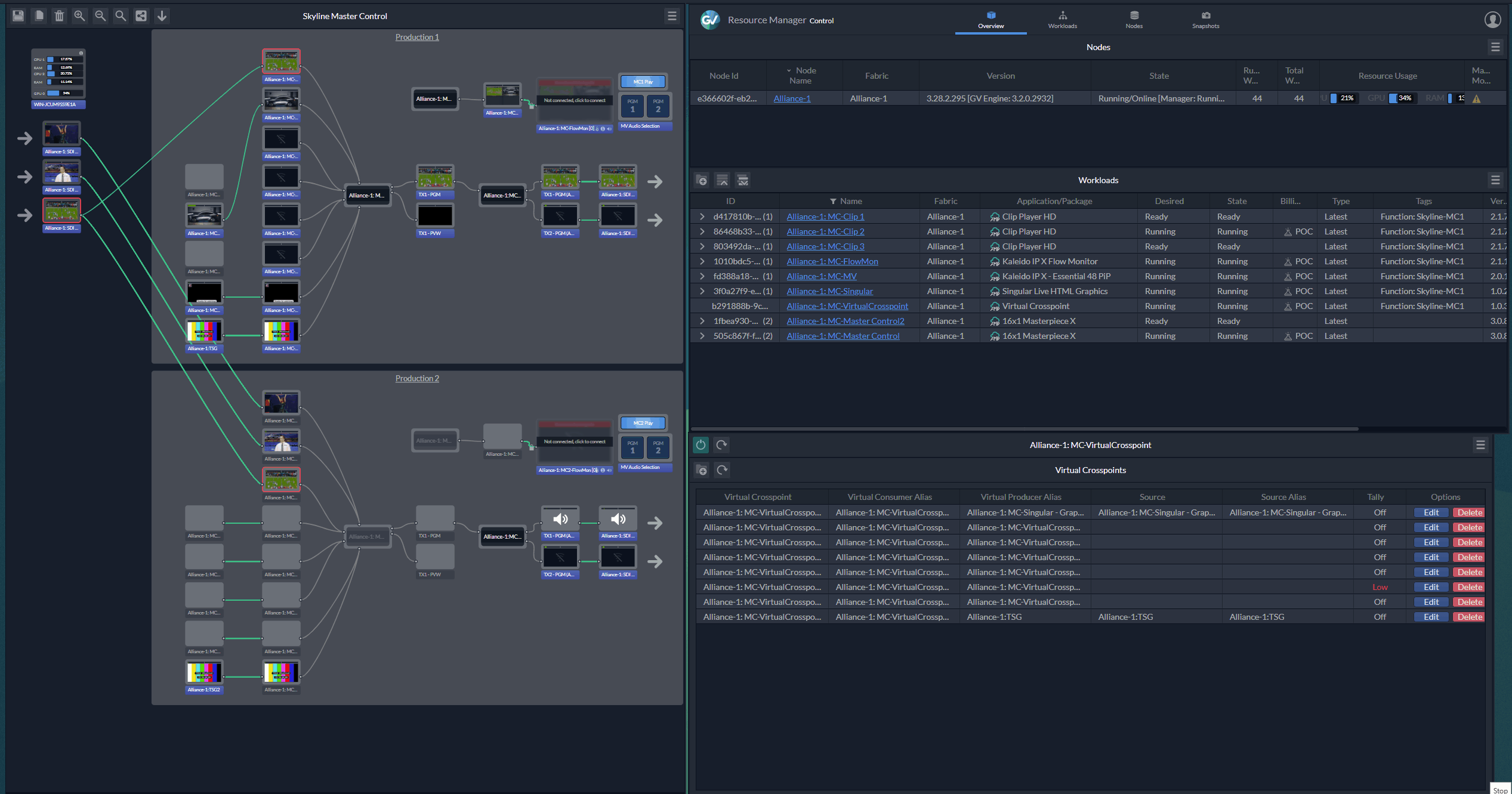Open the MC-VirtualCrosspoint panel hamburger menu
Viewport: 1512px width, 794px height.
1480,444
